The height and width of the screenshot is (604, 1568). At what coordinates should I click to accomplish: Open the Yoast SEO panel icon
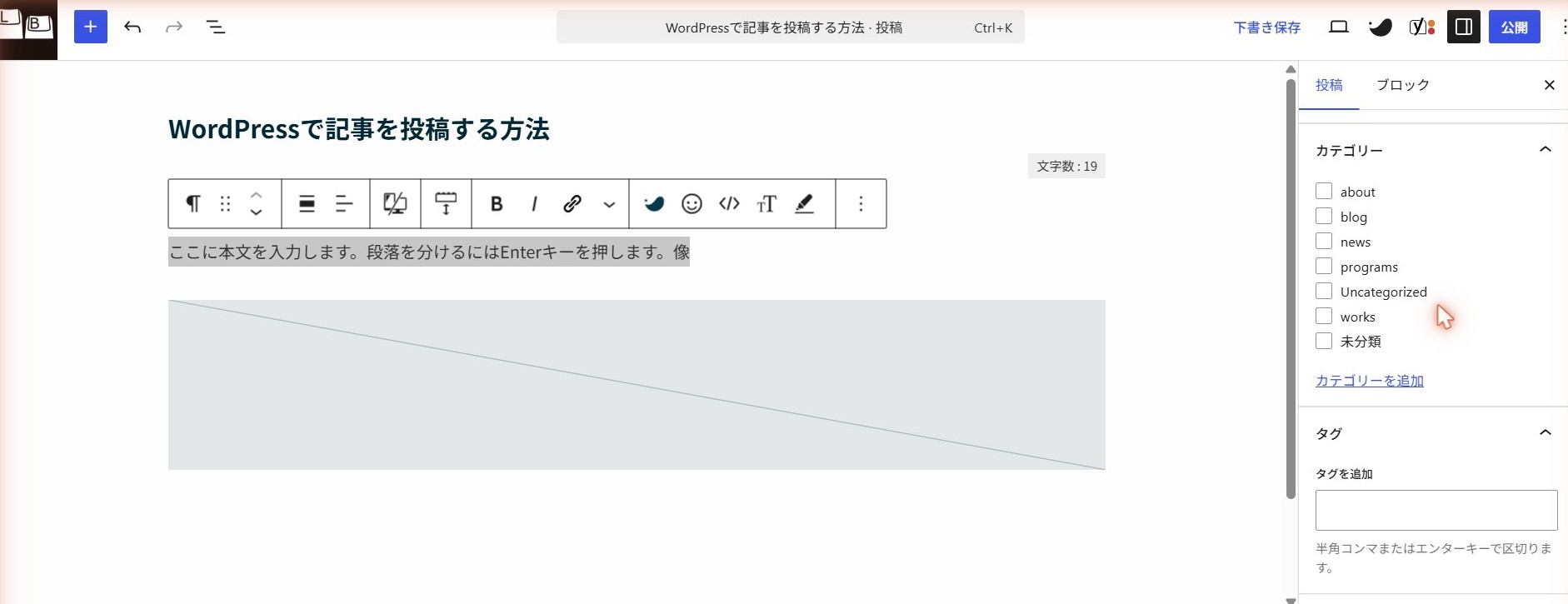pos(1422,27)
